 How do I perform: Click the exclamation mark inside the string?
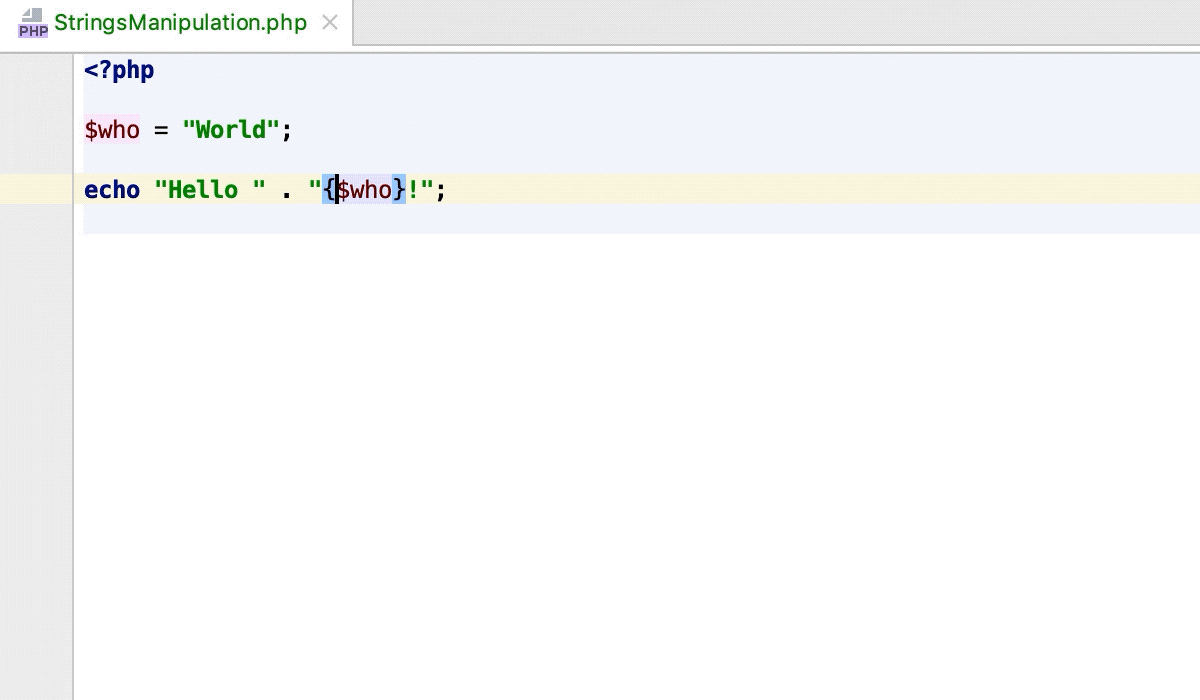pyautogui.click(x=412, y=190)
